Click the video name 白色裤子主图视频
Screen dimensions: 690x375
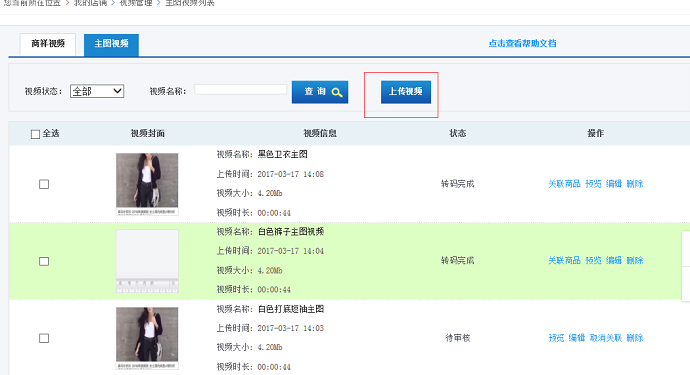click(x=291, y=232)
